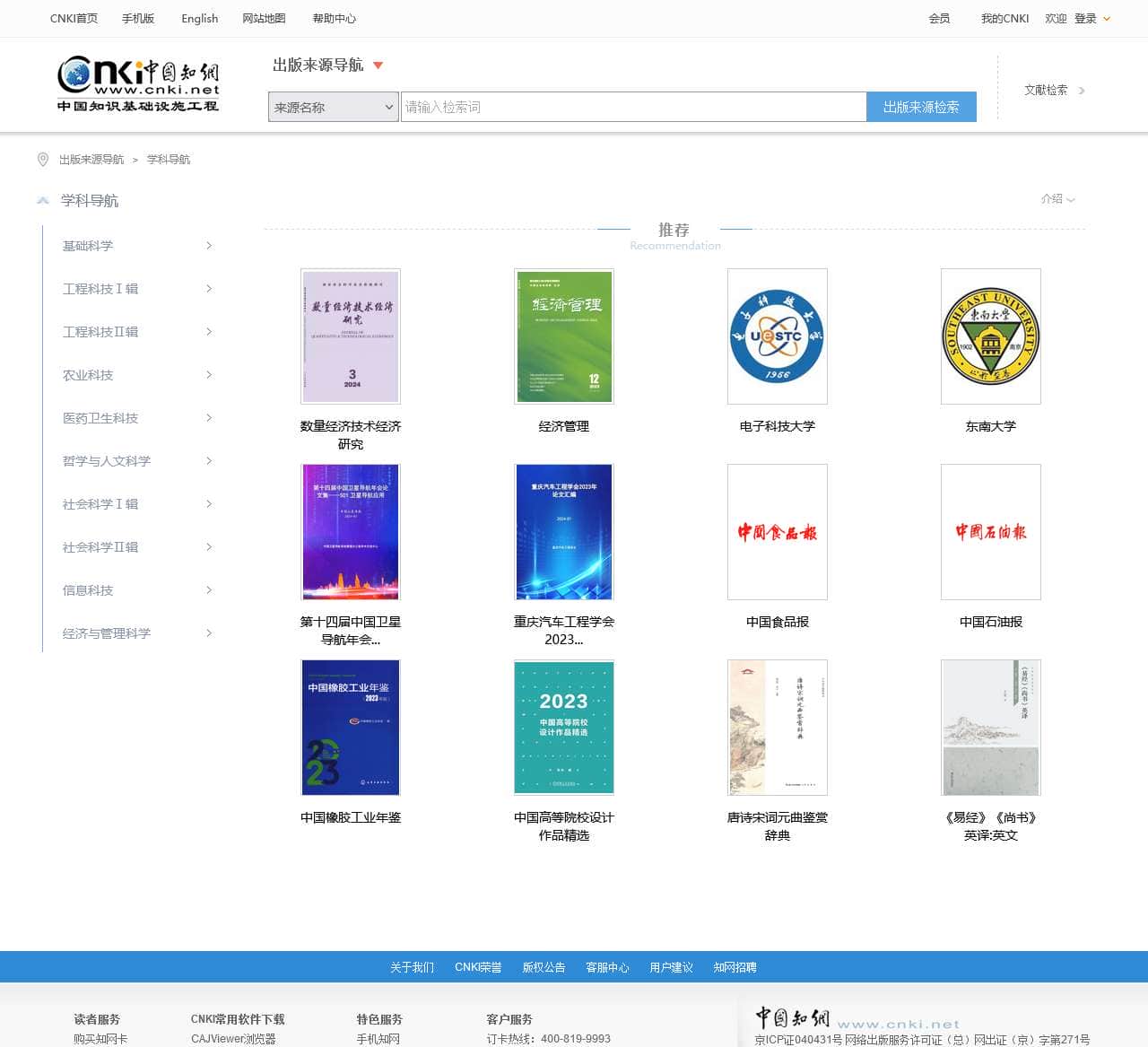Open the orange login dropdown arrow

click(1107, 19)
